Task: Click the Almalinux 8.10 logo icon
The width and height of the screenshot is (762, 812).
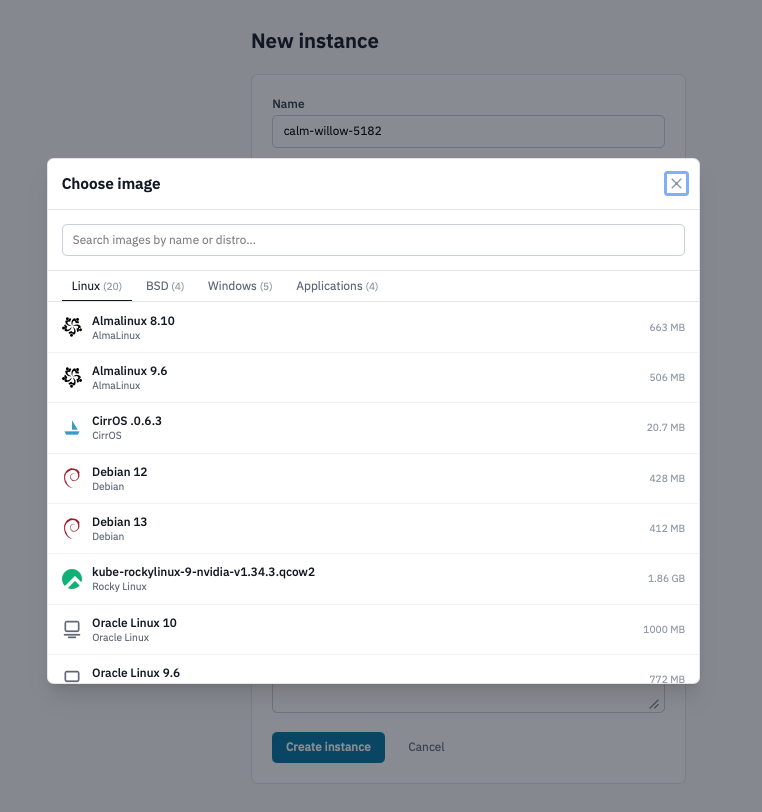Action: click(72, 327)
